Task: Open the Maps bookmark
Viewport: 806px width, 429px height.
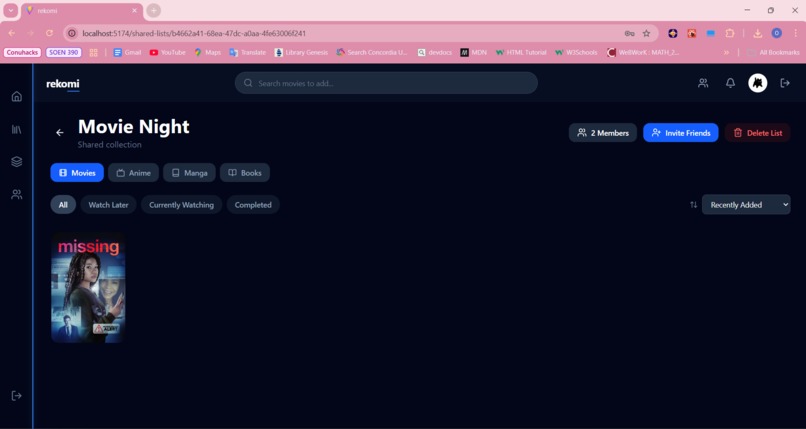Action: point(208,52)
